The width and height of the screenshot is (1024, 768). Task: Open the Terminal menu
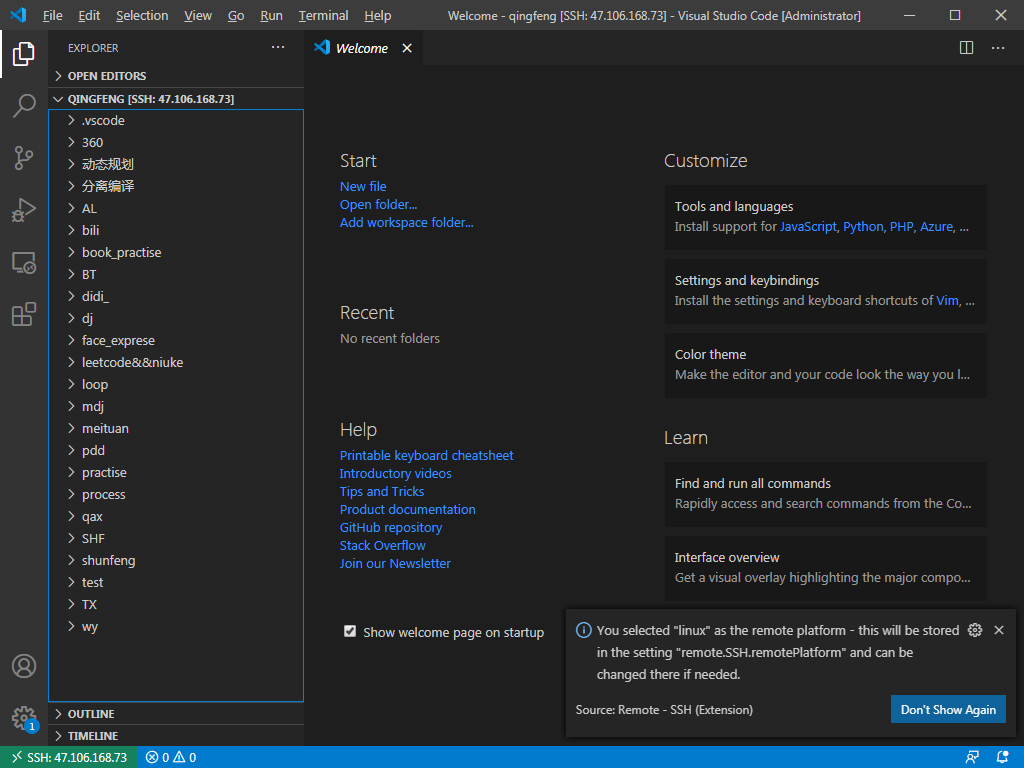[x=323, y=16]
